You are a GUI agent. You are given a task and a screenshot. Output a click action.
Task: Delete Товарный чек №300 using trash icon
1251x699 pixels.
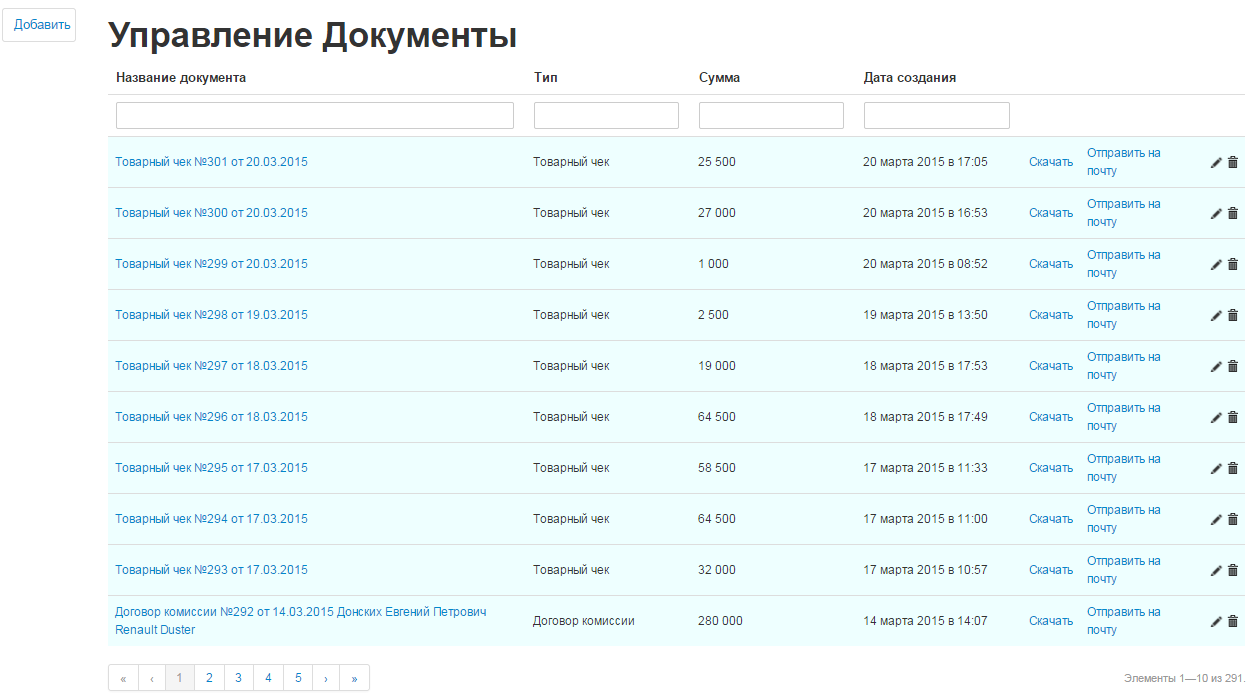[x=1233, y=213]
